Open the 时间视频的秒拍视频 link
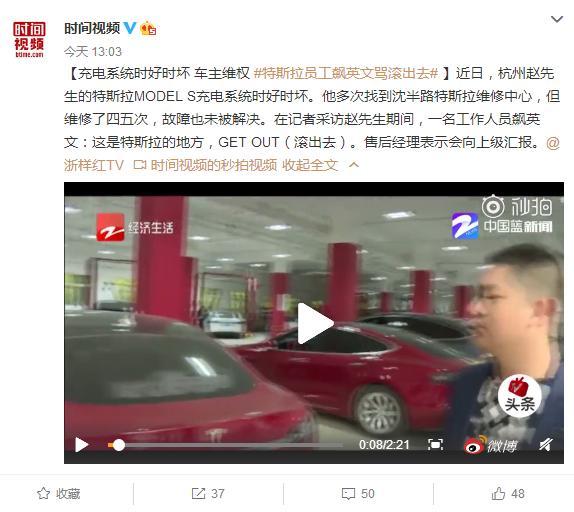 (205, 165)
